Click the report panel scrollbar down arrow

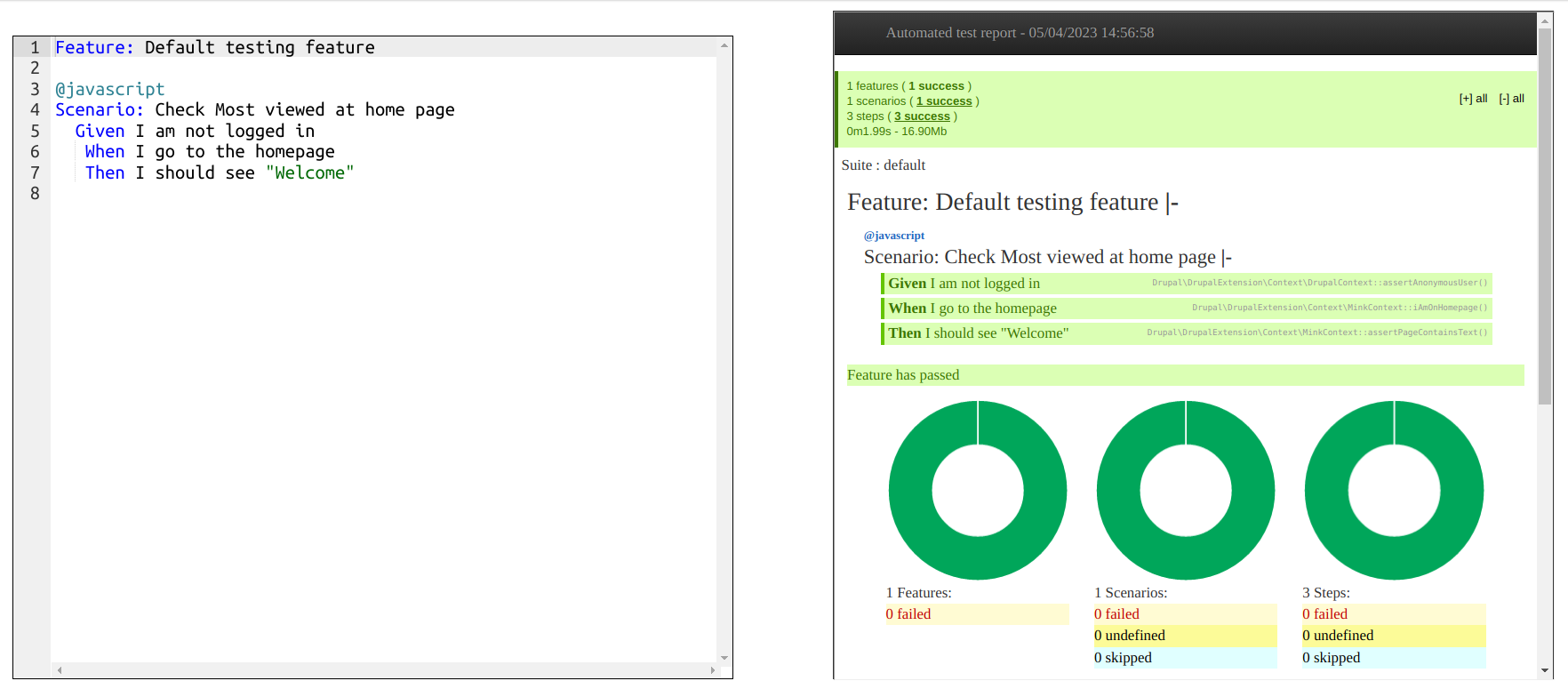1545,671
